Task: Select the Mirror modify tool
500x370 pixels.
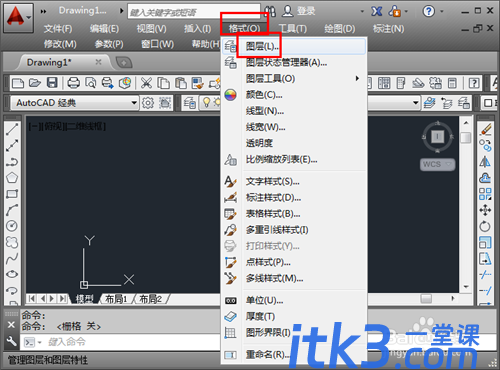Action: tap(485, 162)
